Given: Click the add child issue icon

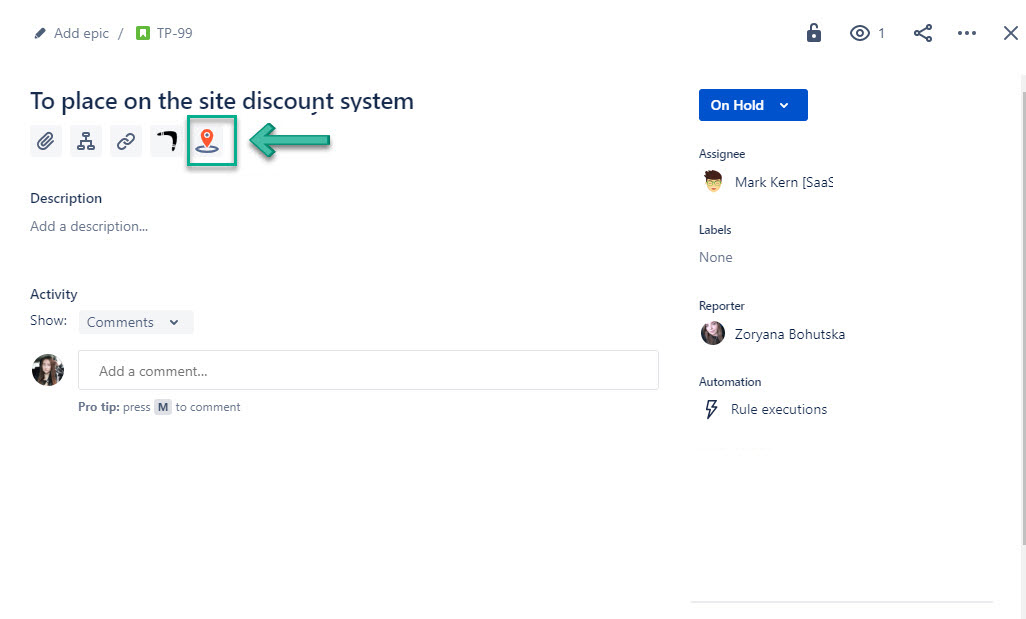Looking at the screenshot, I should (86, 142).
